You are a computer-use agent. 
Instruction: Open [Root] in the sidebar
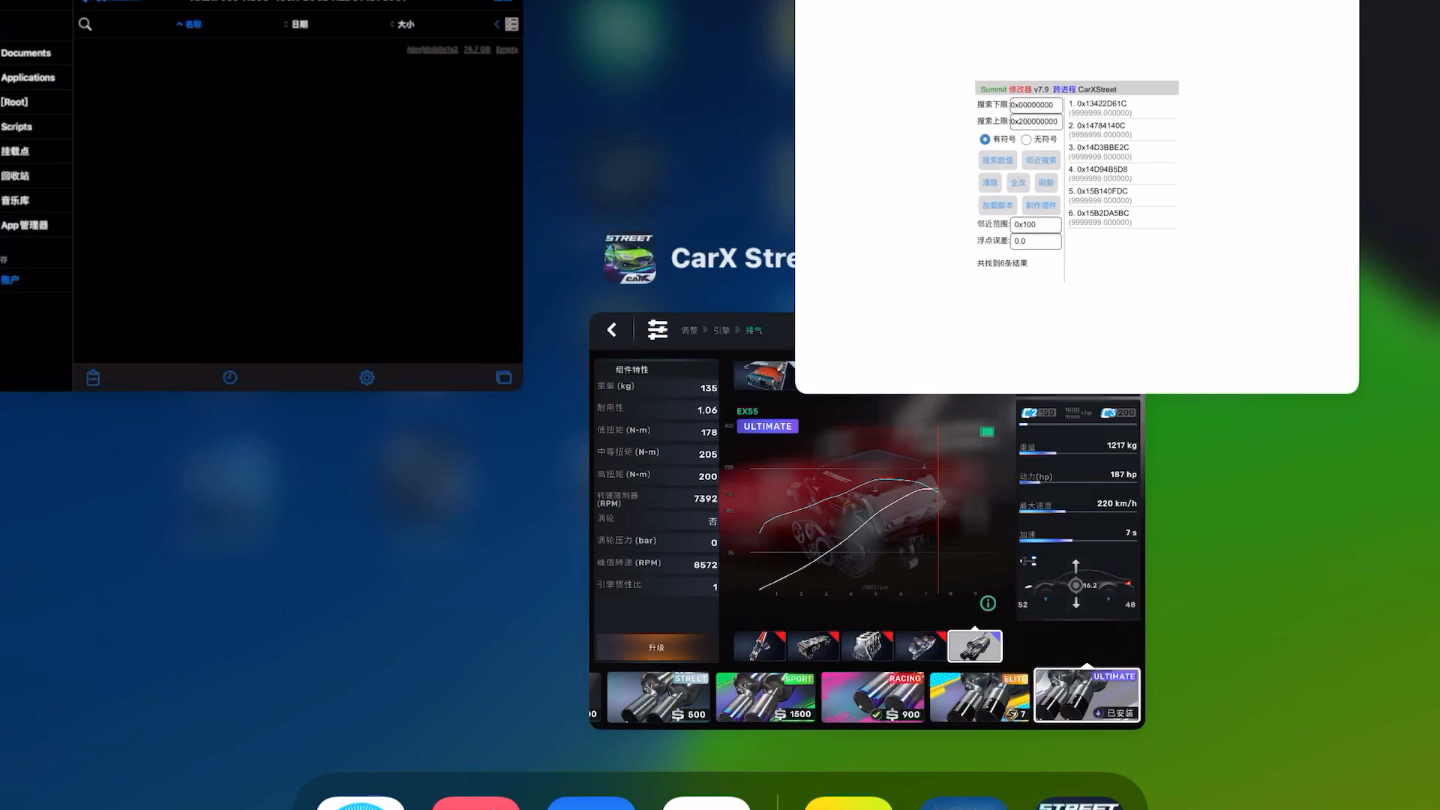click(x=14, y=102)
